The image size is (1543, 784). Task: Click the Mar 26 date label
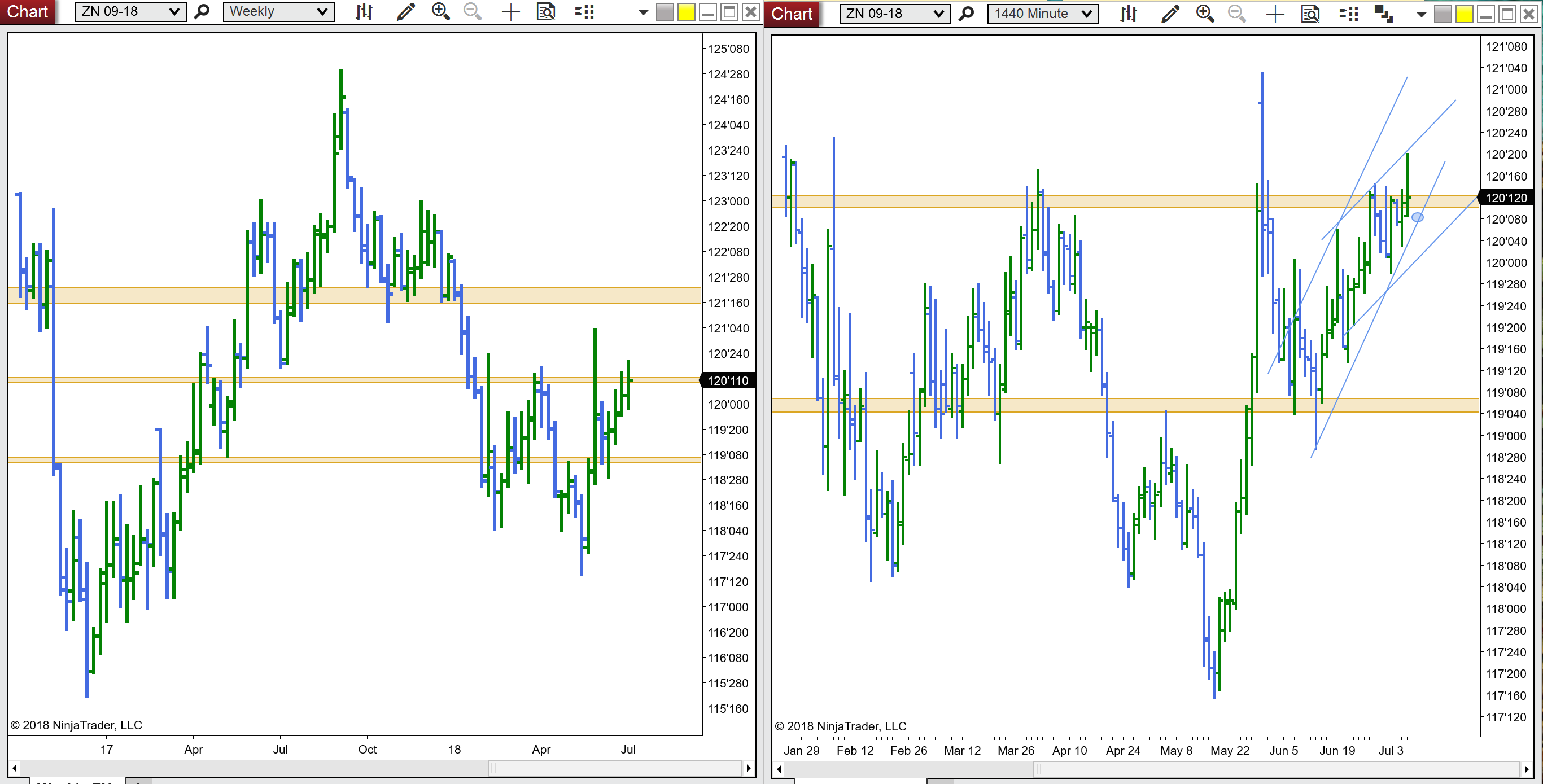coord(1016,751)
